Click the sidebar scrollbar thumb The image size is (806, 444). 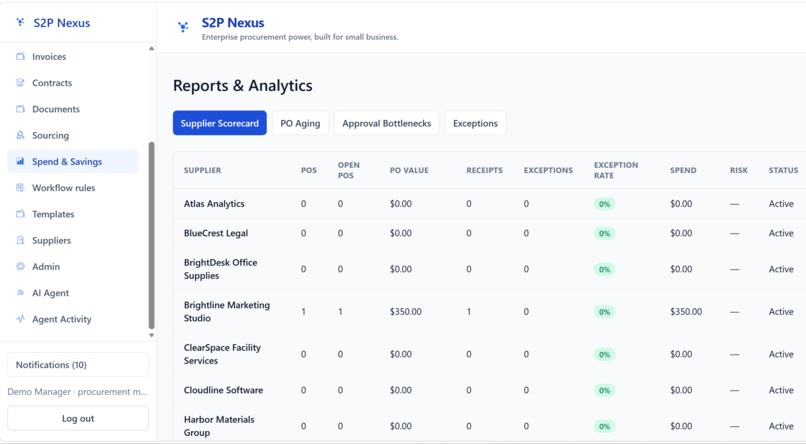point(151,235)
